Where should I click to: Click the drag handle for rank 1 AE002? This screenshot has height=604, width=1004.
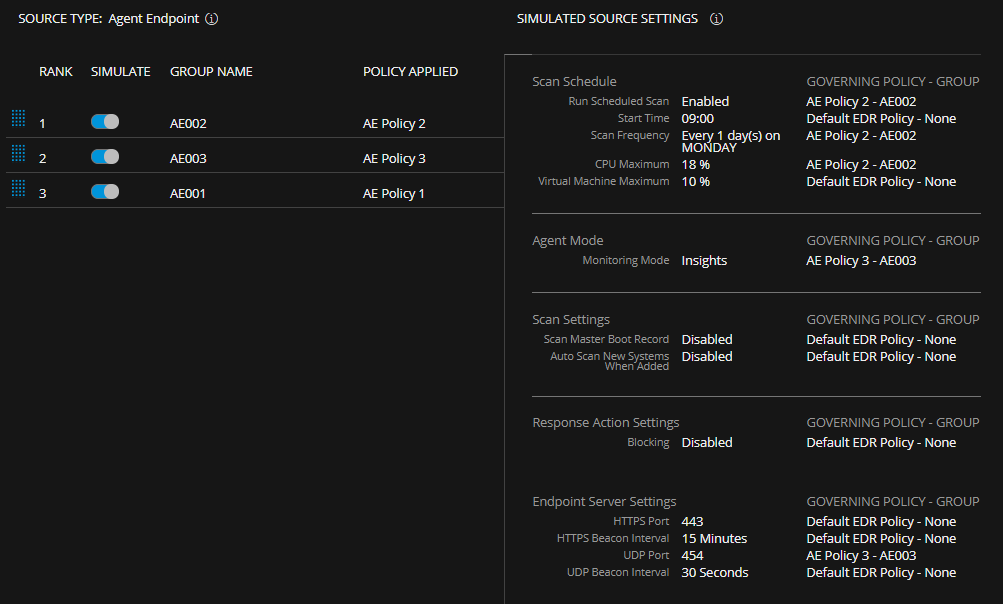click(x=18, y=120)
